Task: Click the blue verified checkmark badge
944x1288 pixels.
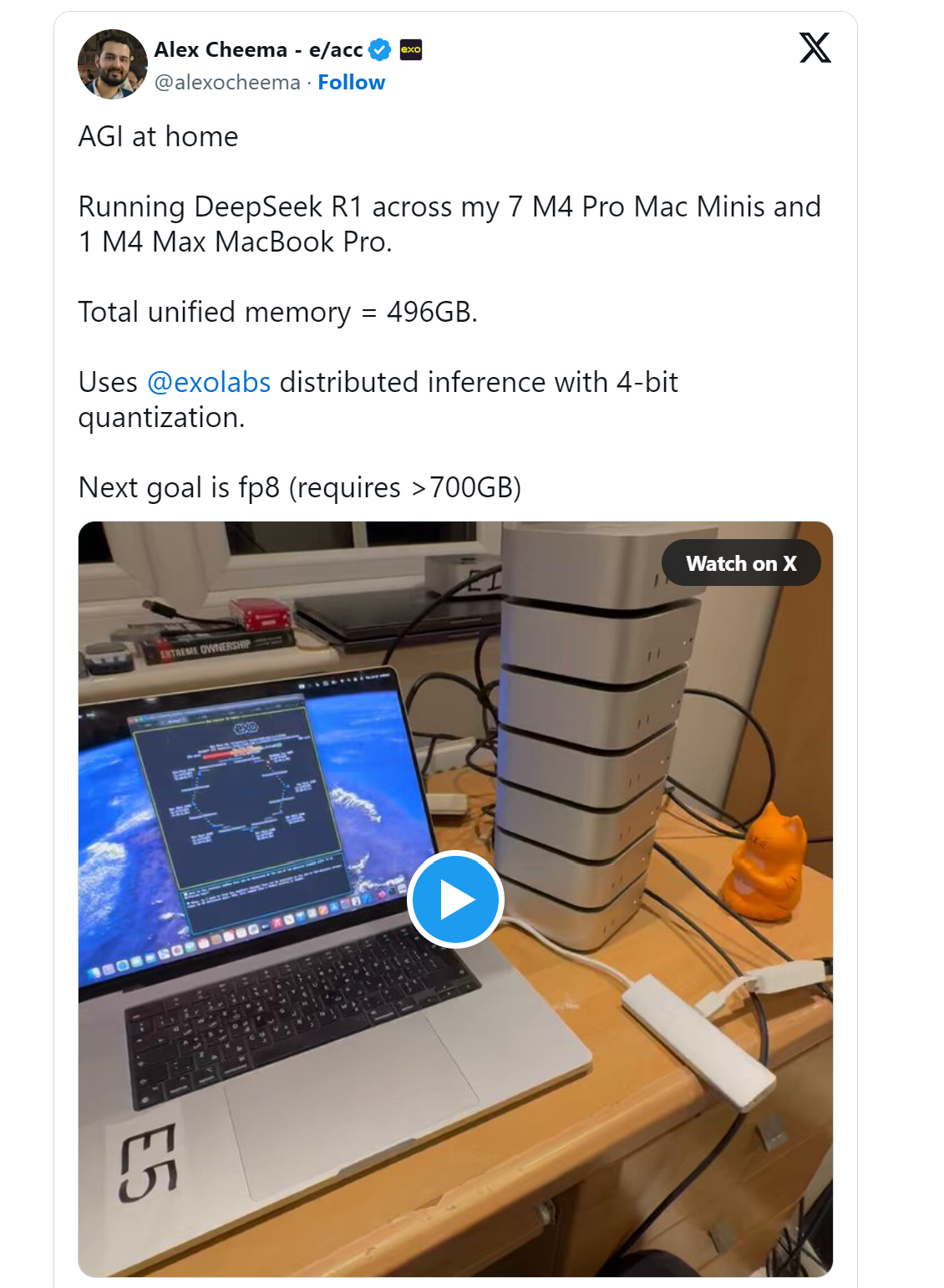Action: 380,50
